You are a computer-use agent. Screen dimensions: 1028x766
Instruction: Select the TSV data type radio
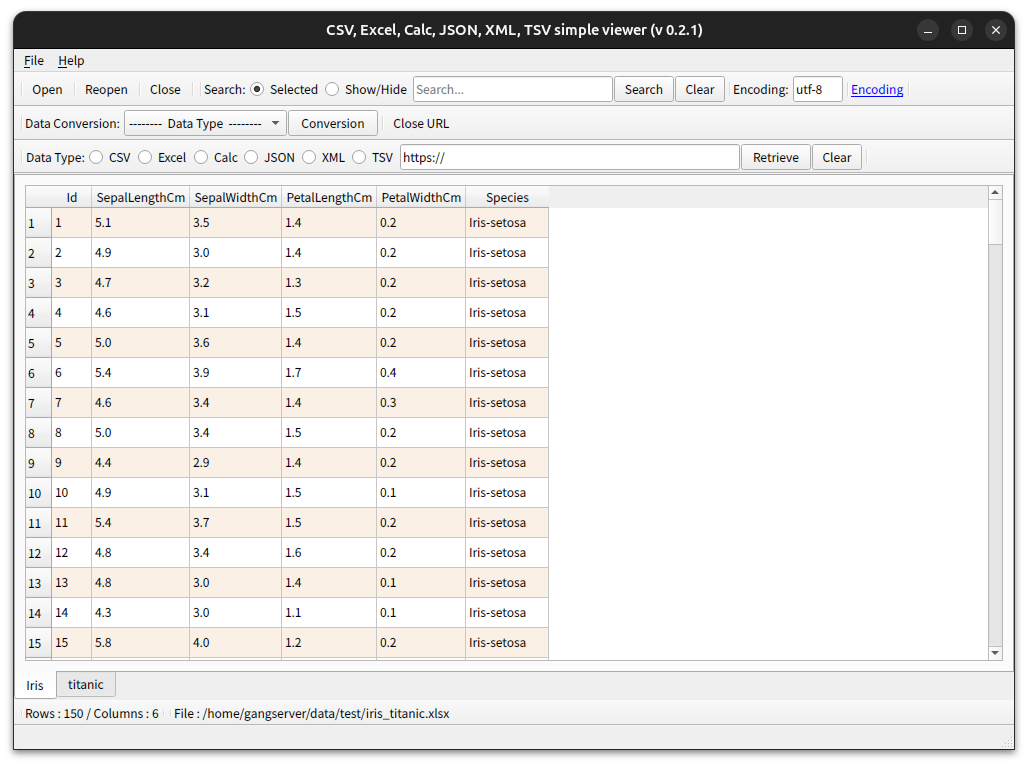(x=359, y=157)
